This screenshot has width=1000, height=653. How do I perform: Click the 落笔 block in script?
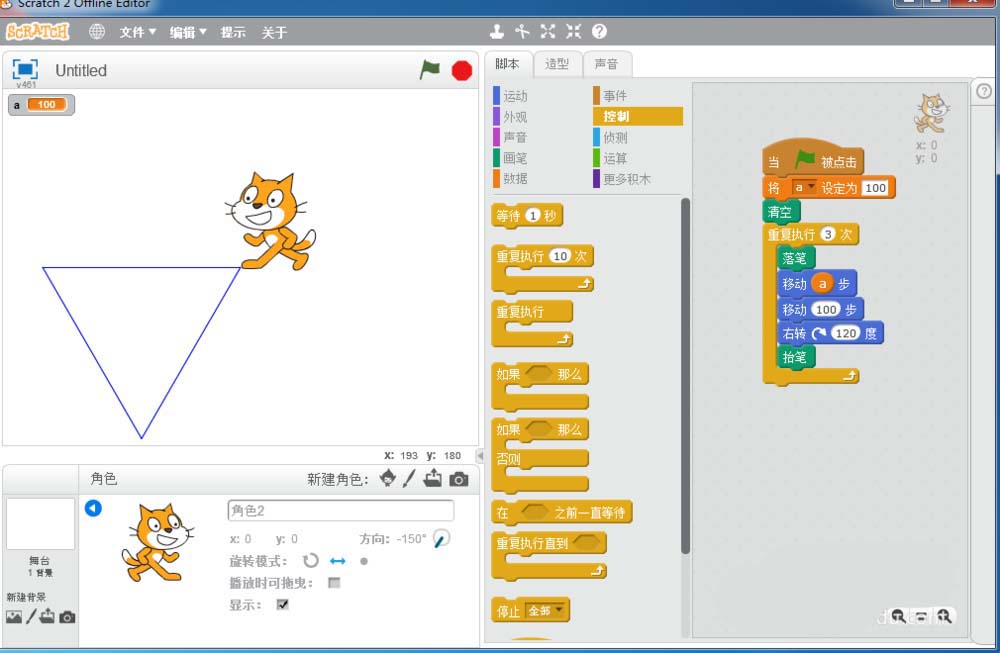pyautogui.click(x=796, y=258)
